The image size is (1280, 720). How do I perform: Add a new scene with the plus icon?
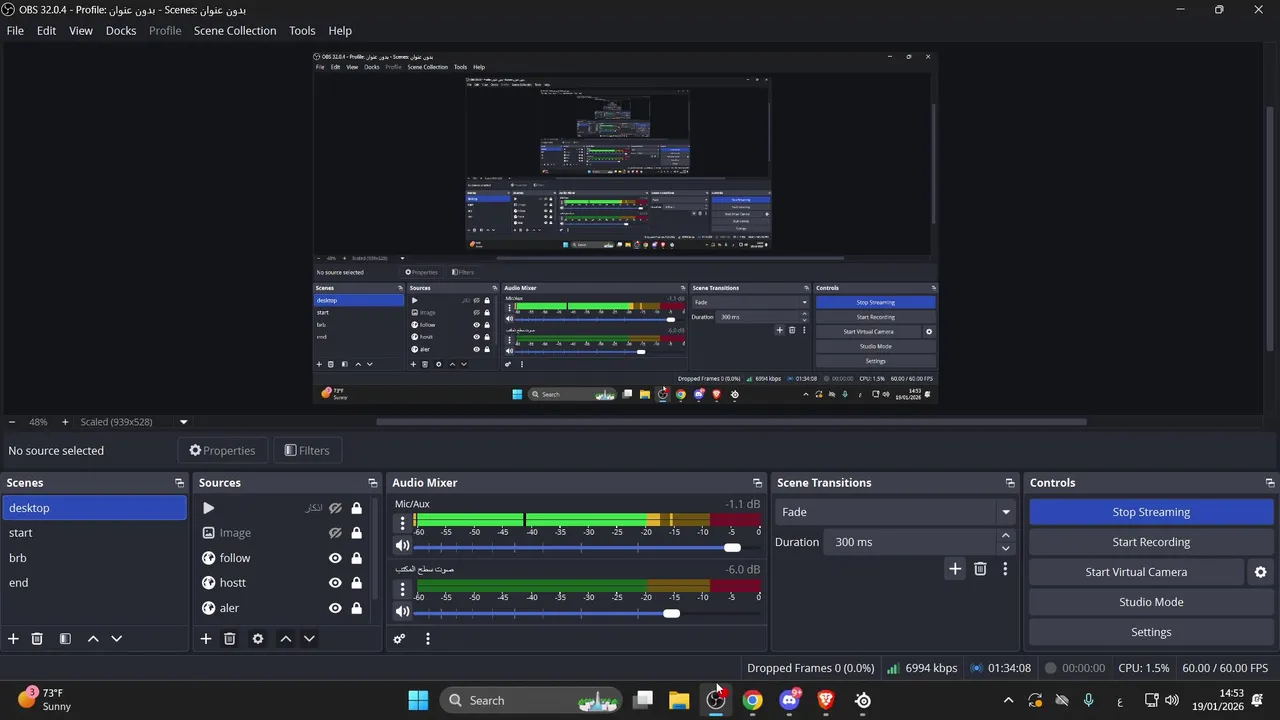coord(13,639)
